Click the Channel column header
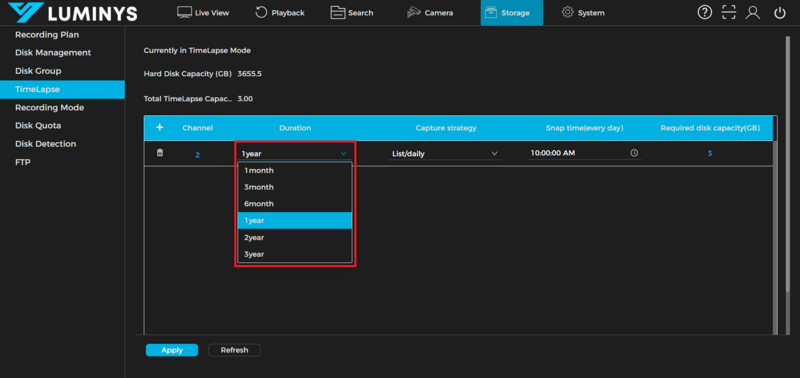This screenshot has height=378, width=800. pos(197,128)
